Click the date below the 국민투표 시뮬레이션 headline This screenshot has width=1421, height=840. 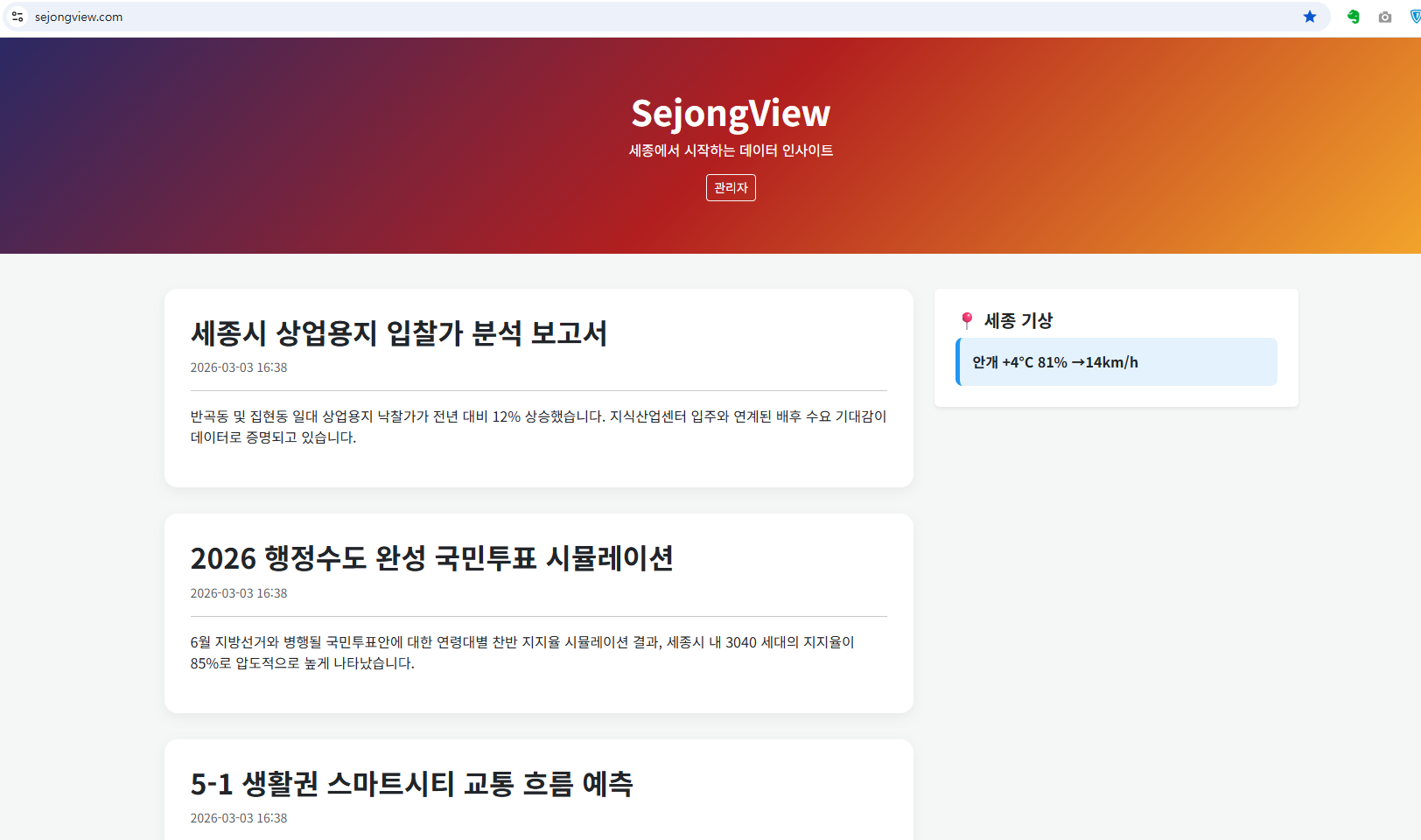click(x=238, y=593)
